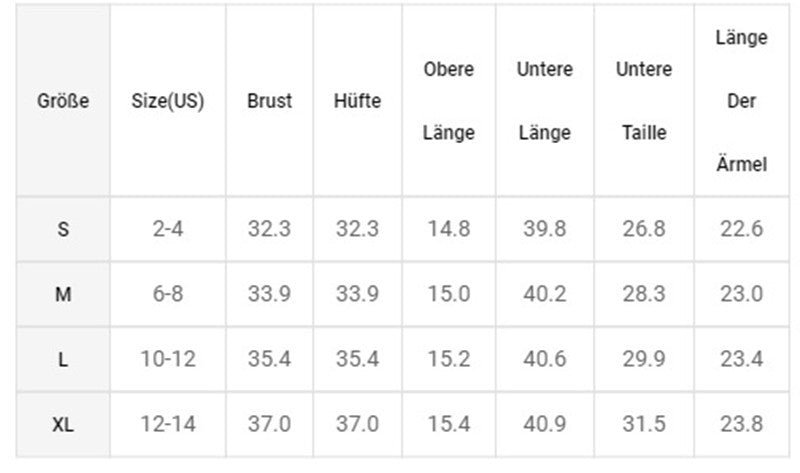Image resolution: width=800 pixels, height=473 pixels.
Task: Click the 6-8 US size cell
Action: click(168, 294)
